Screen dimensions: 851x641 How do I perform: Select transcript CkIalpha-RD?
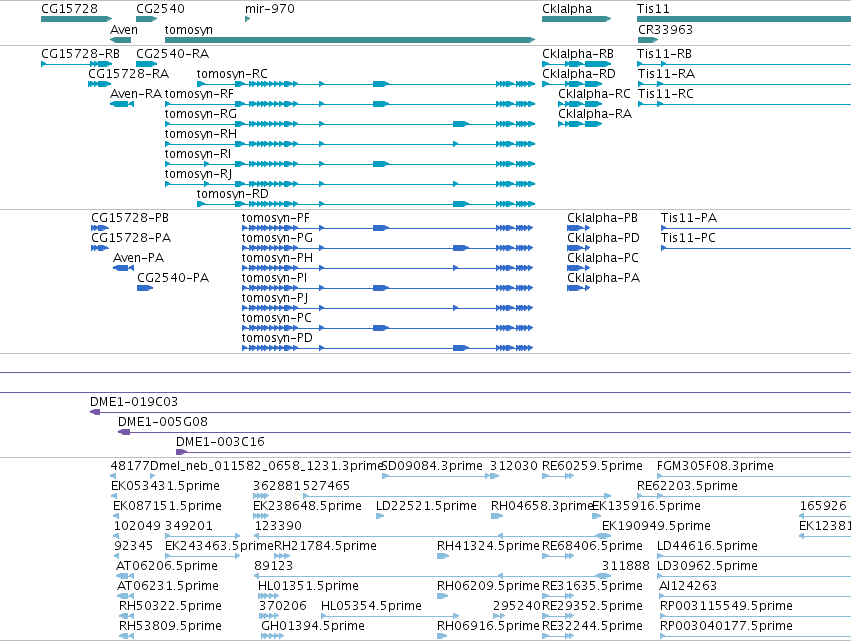pos(572,84)
